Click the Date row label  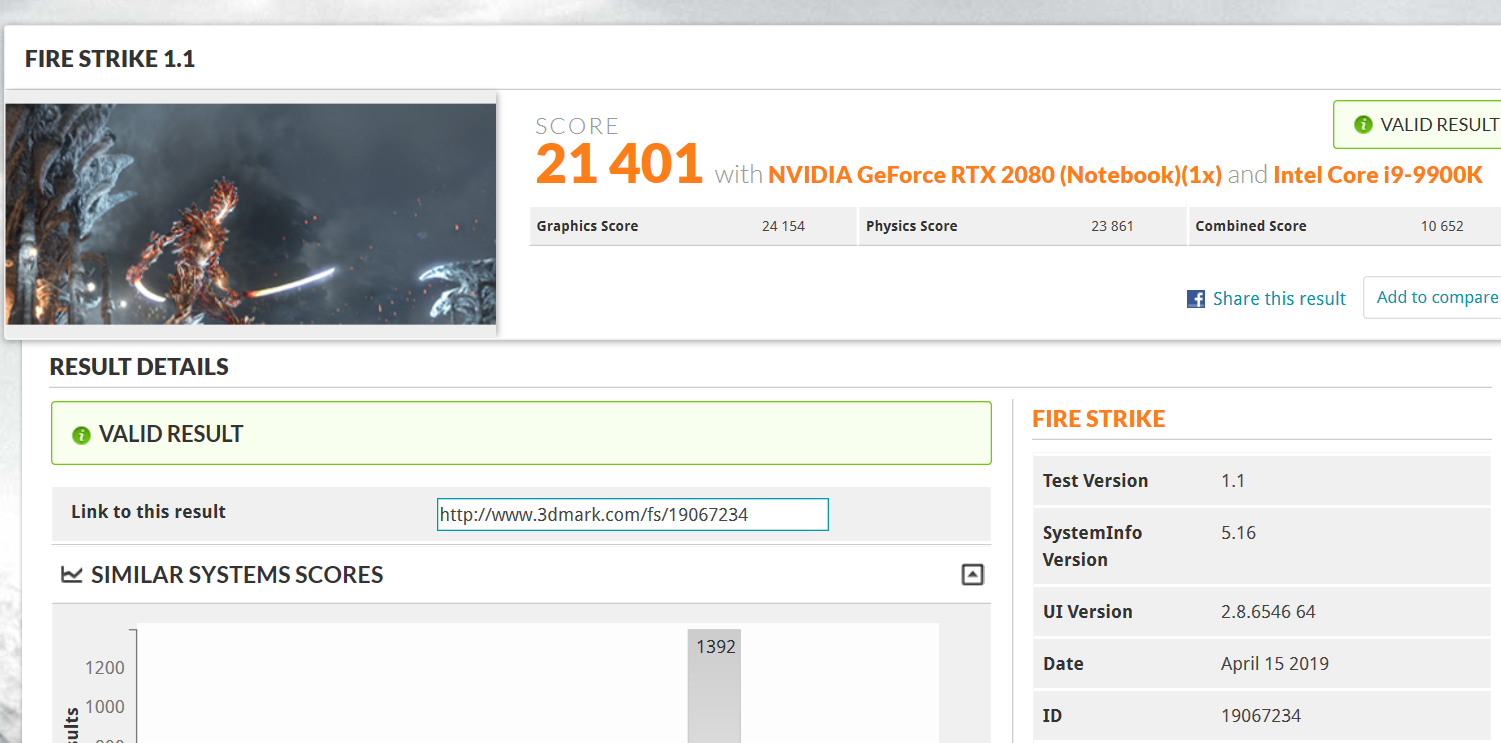(1063, 664)
